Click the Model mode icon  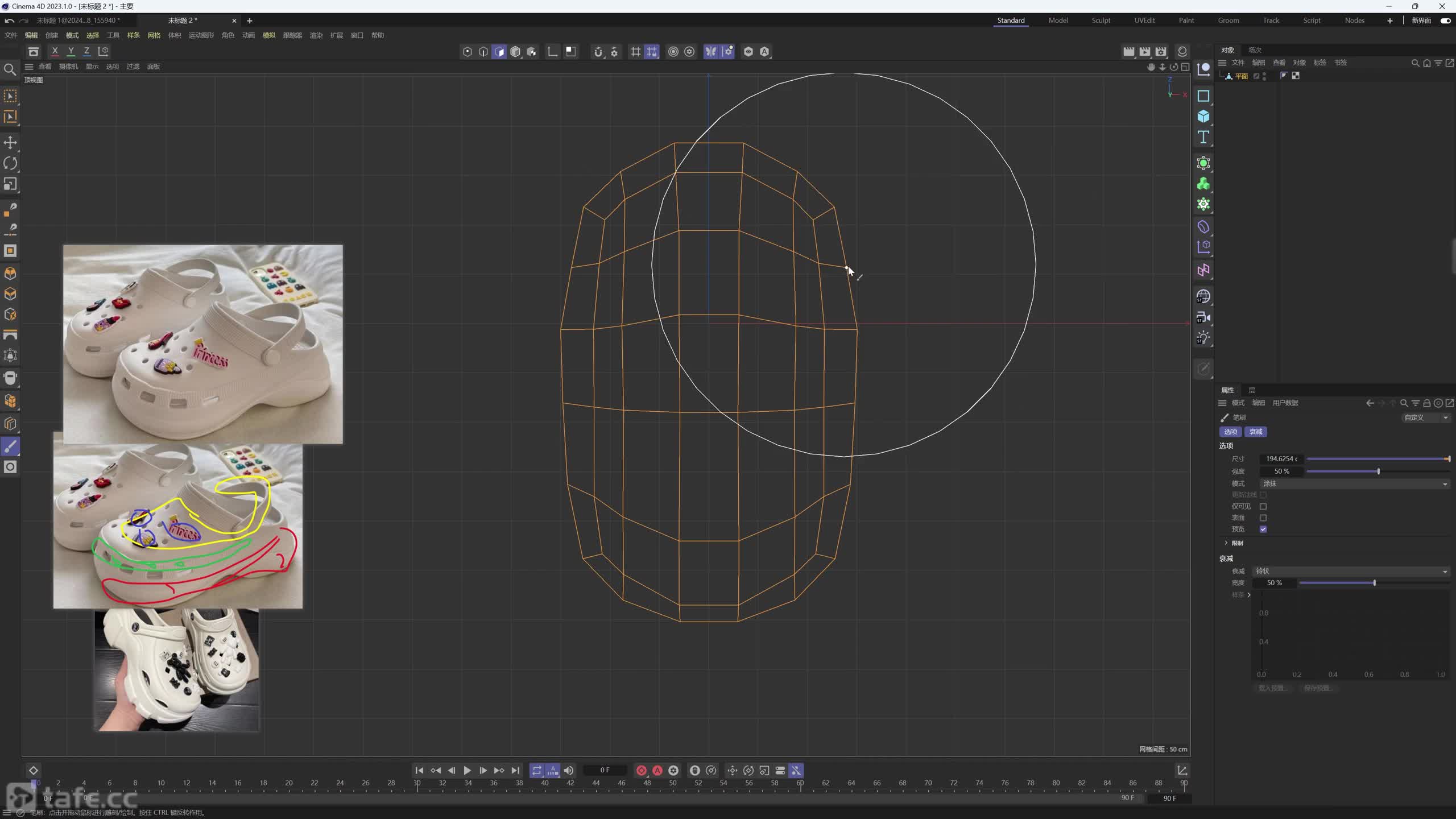[515, 52]
